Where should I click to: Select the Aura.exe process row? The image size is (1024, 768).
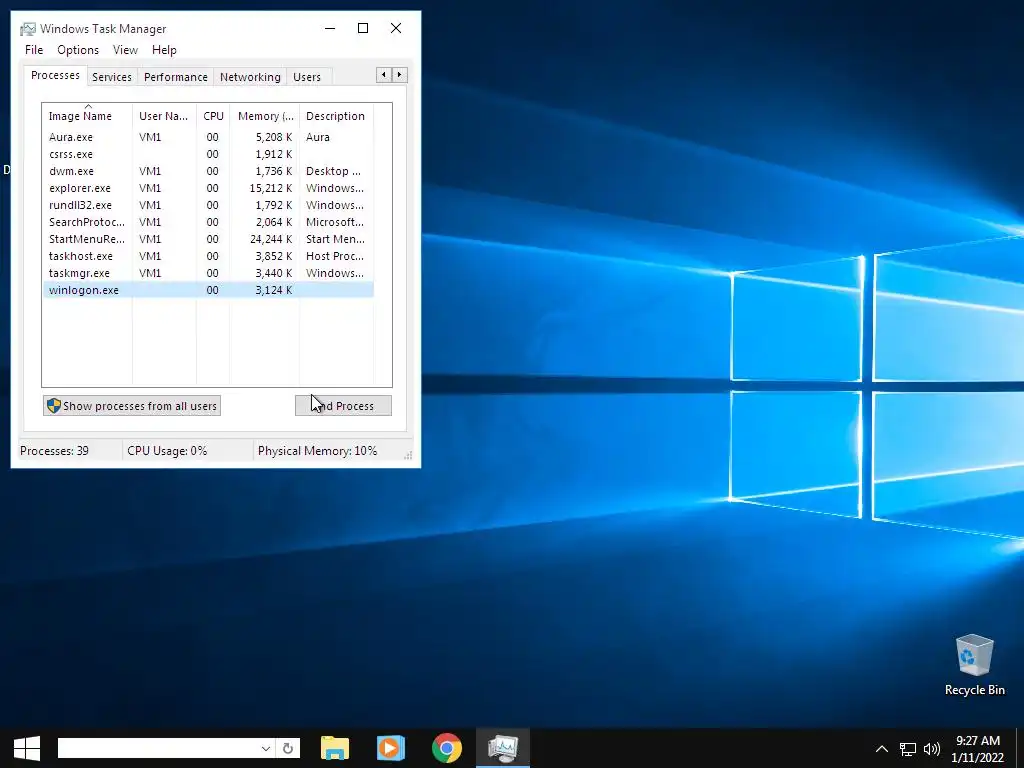(x=208, y=137)
